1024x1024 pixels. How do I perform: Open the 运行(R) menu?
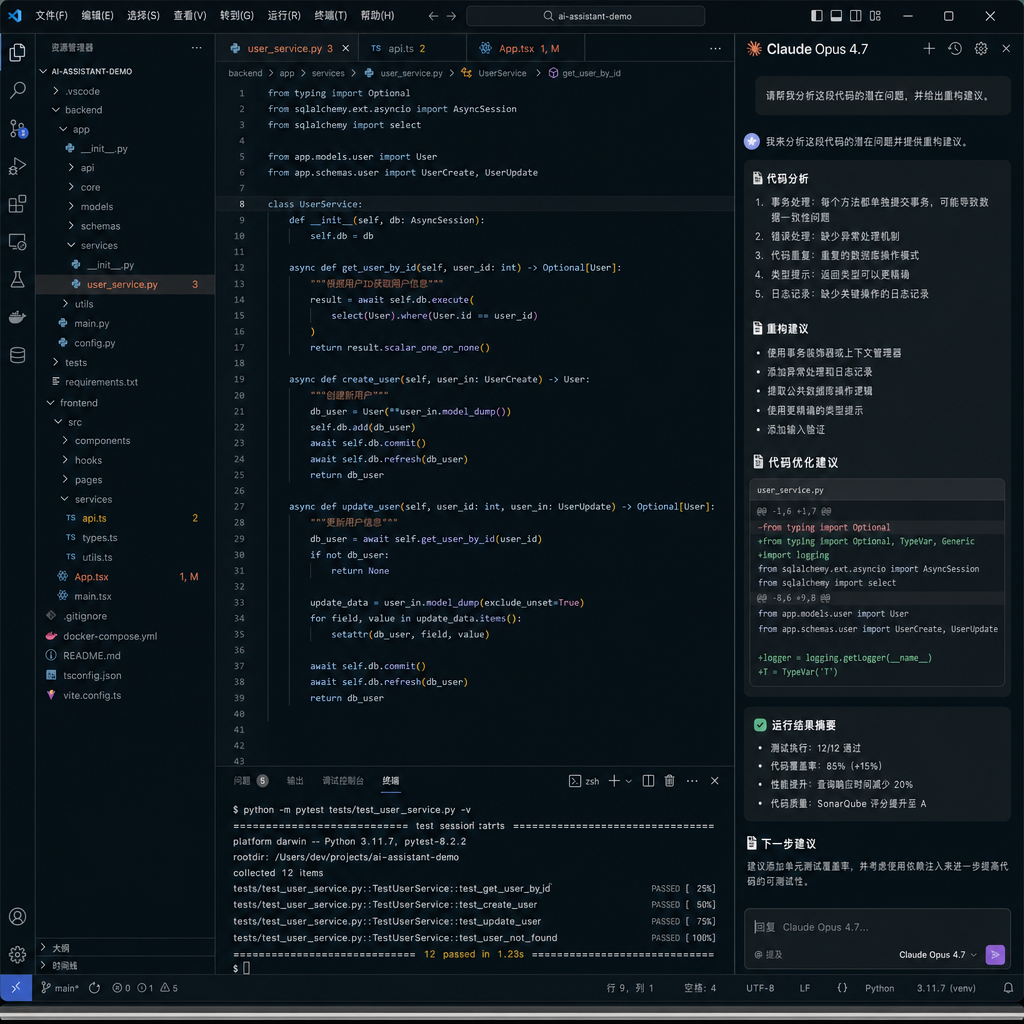pyautogui.click(x=284, y=16)
